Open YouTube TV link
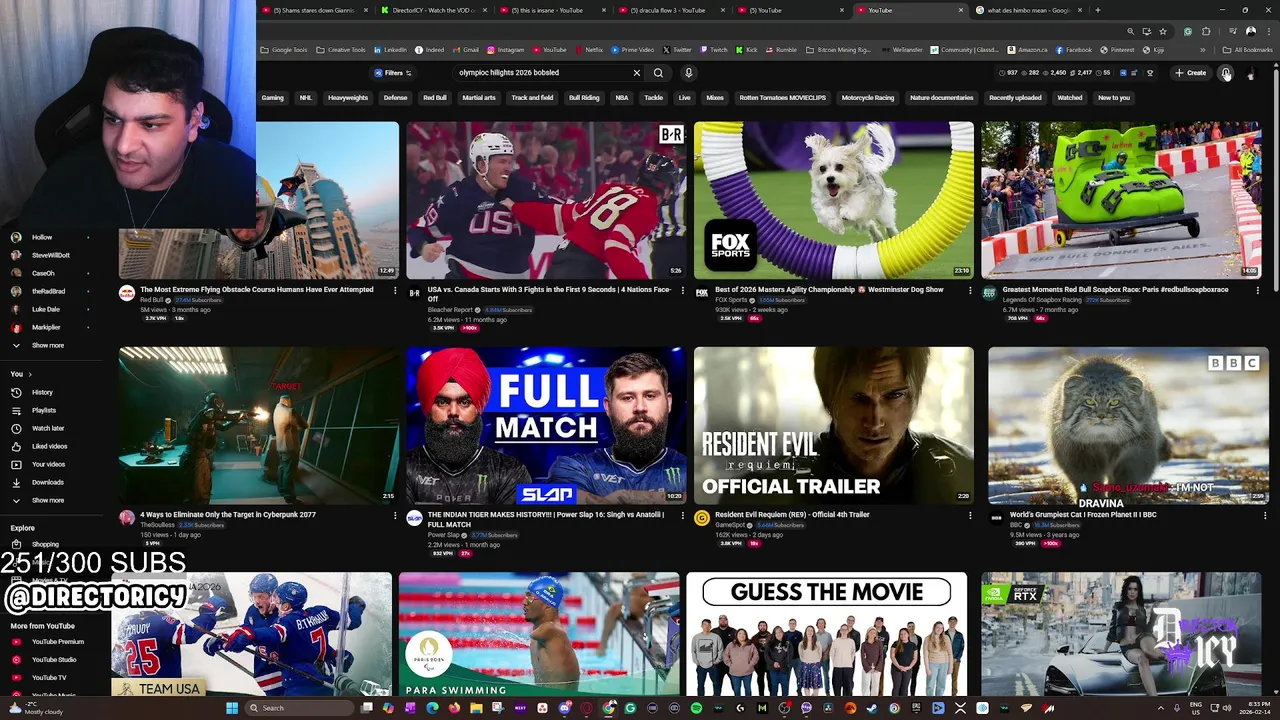 pyautogui.click(x=49, y=677)
